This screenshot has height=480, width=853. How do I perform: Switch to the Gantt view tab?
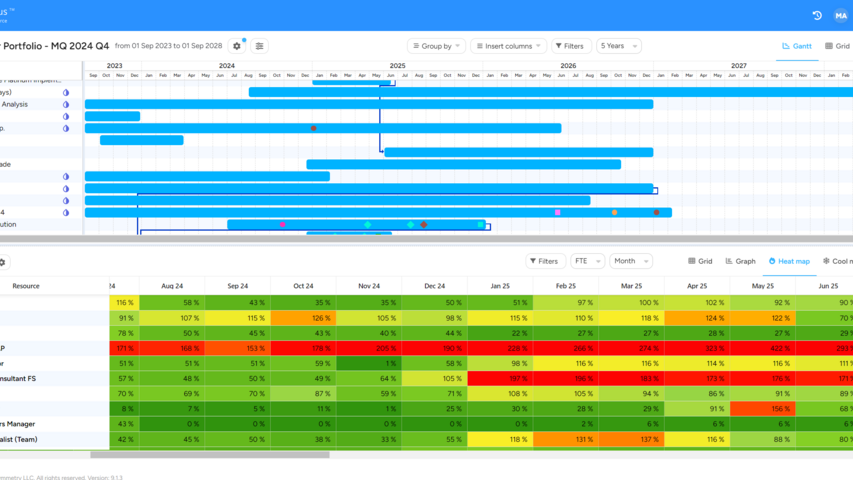pyautogui.click(x=797, y=46)
